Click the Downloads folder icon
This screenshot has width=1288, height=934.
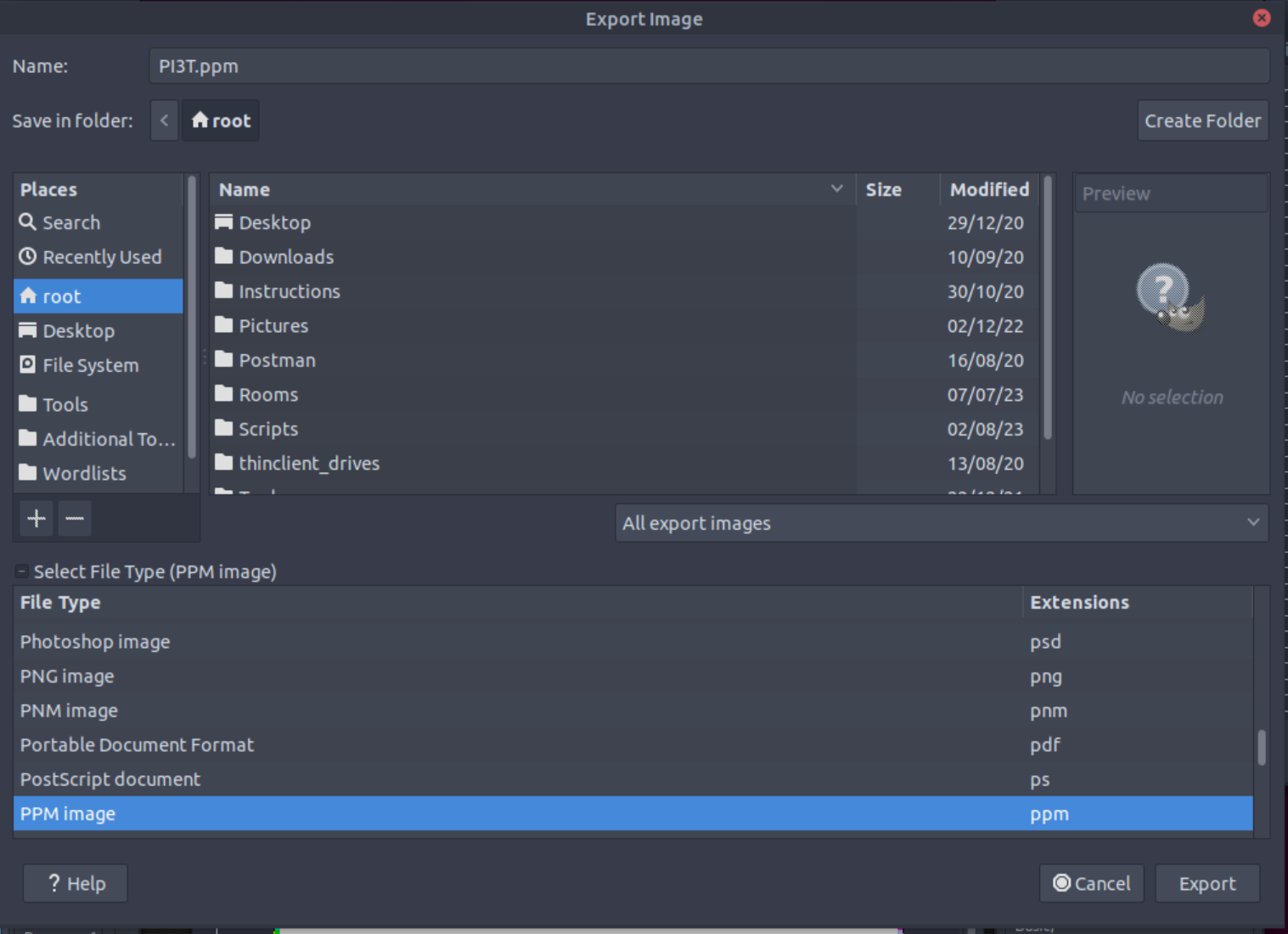point(224,256)
